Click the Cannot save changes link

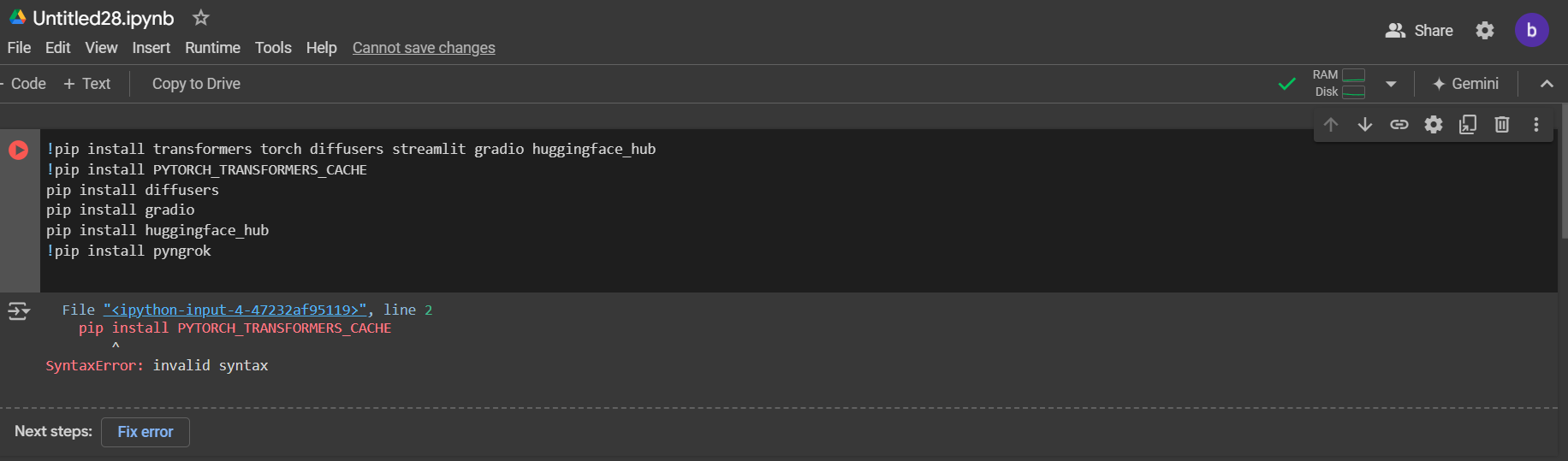click(424, 48)
